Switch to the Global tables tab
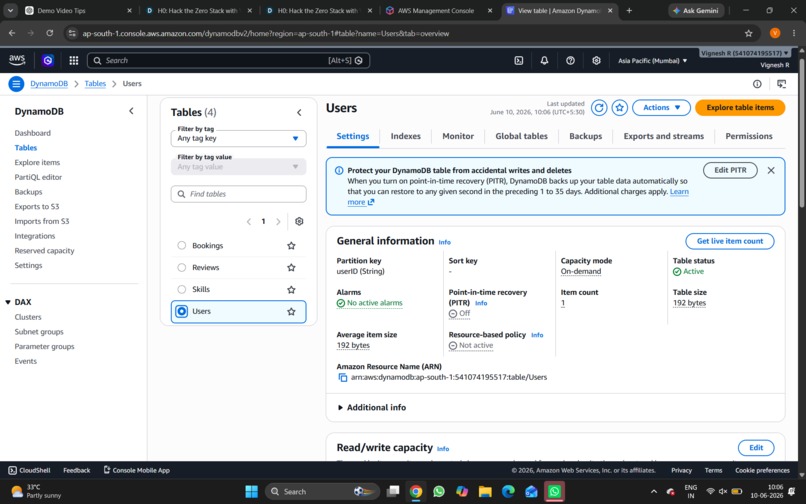The width and height of the screenshot is (806, 504). pyautogui.click(x=521, y=136)
